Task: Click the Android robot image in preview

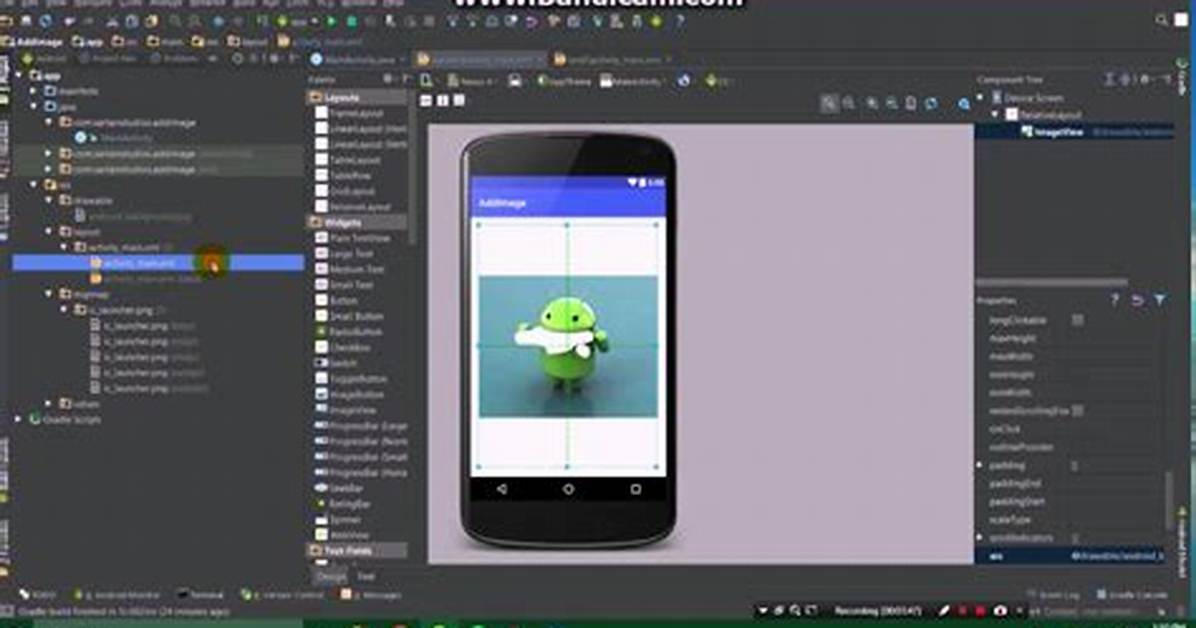Action: 568,346
